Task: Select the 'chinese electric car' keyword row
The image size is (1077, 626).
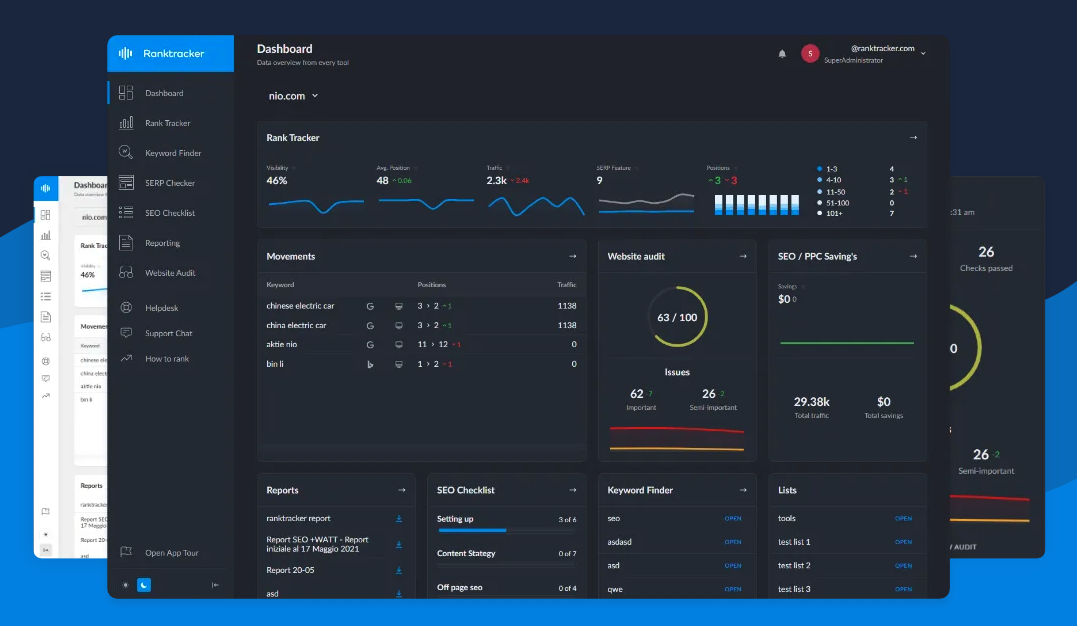Action: coord(422,306)
